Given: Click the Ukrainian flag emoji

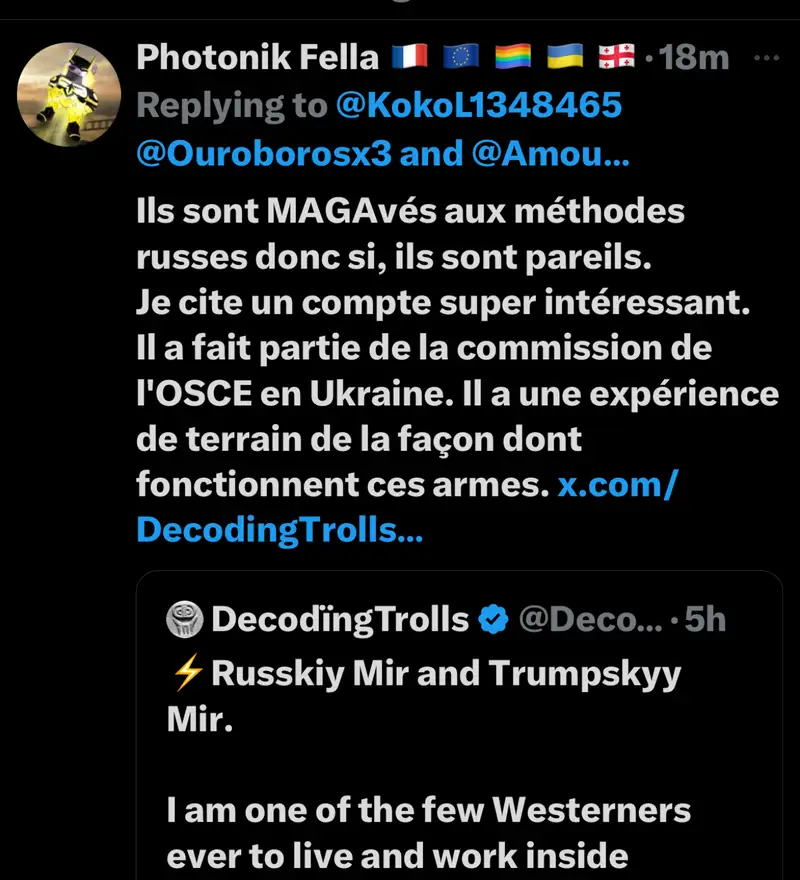Looking at the screenshot, I should point(566,57).
